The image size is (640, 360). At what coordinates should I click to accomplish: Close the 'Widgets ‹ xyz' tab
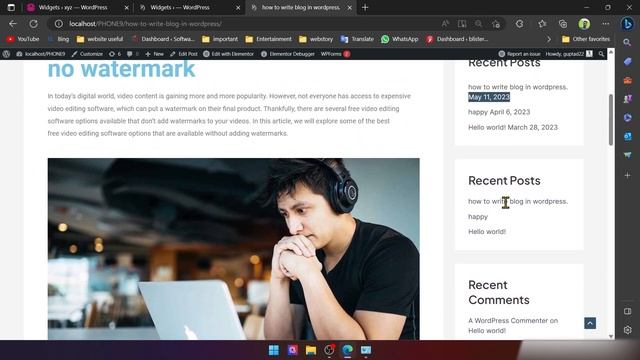coord(127,7)
